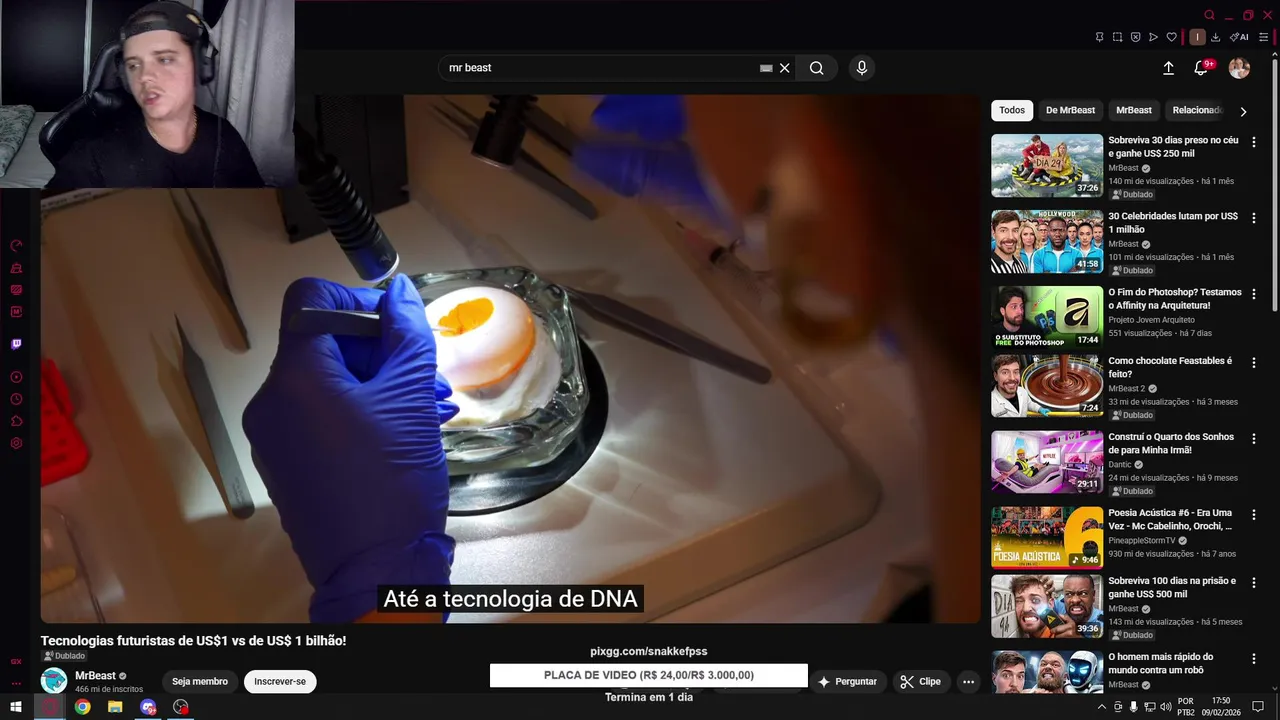Click the YouTube upload/create arrow icon

coord(1168,68)
